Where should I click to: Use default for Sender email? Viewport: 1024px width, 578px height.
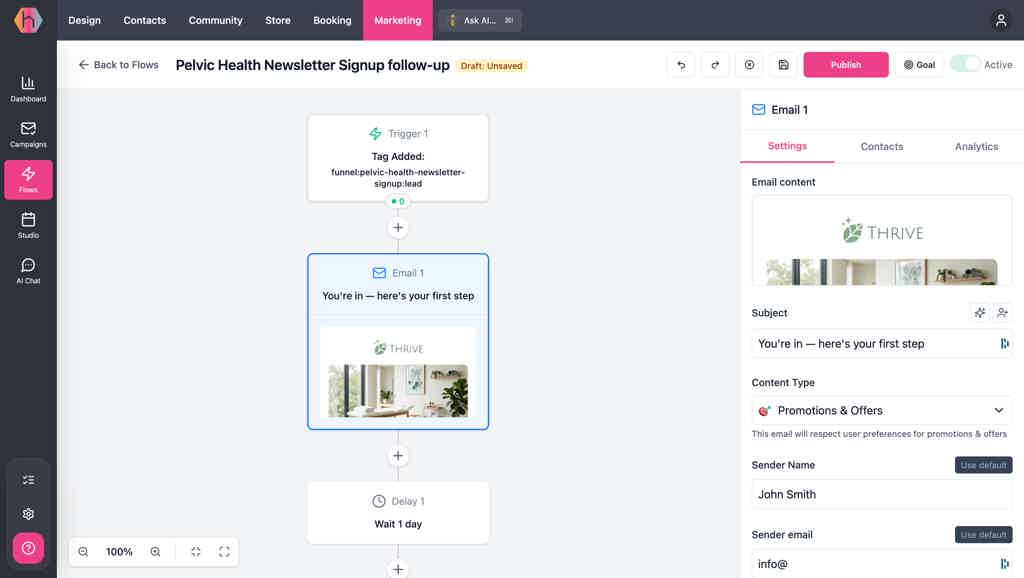[983, 534]
